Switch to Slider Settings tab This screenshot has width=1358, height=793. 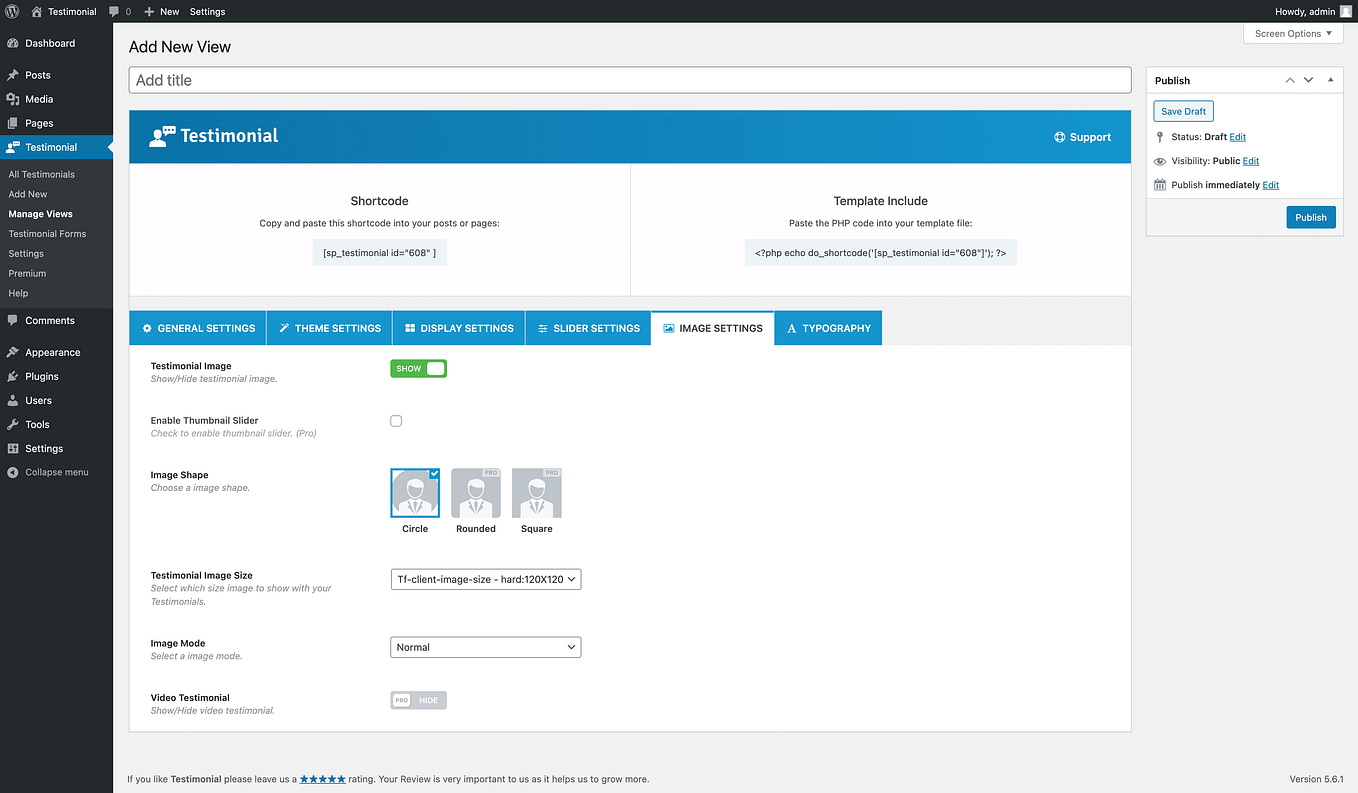(588, 328)
